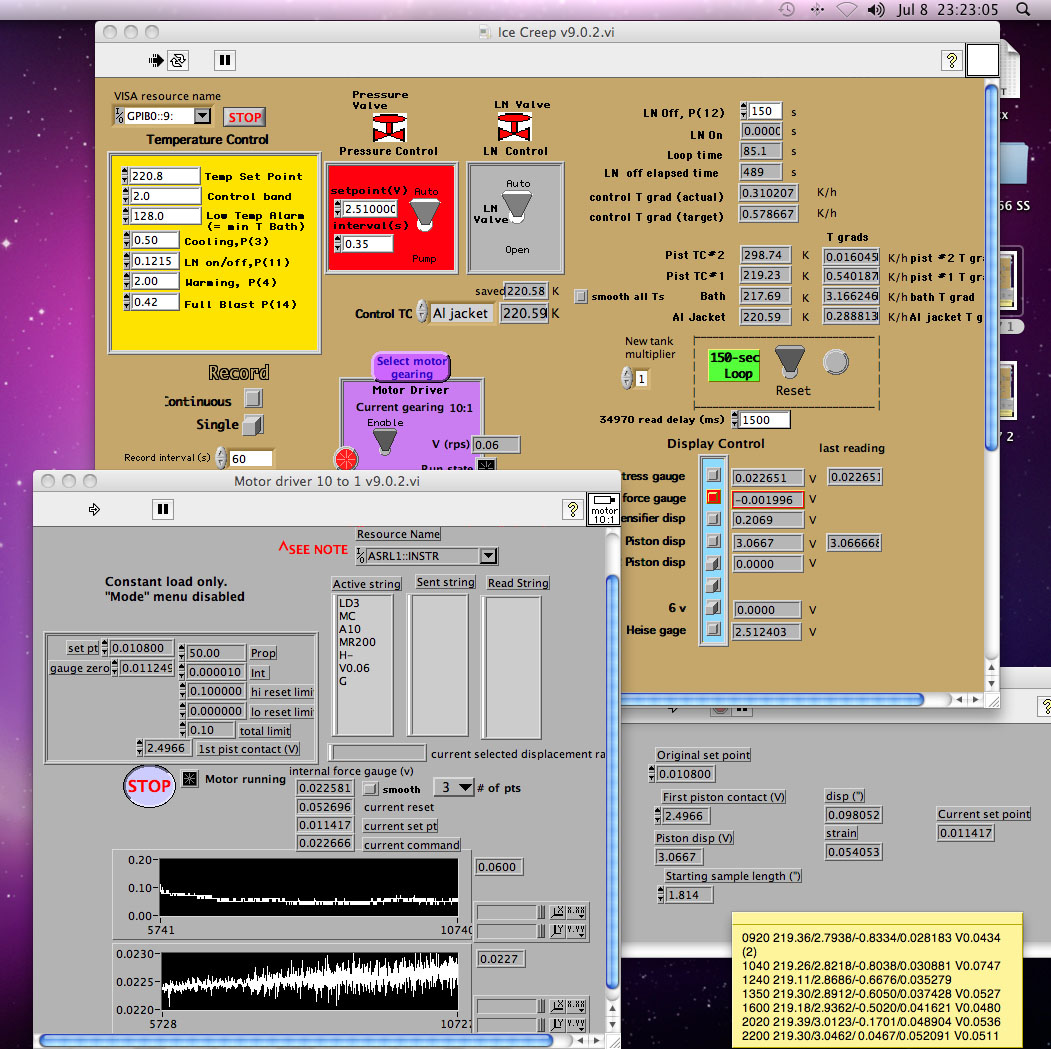Flip the LN Valve Auto/Open switch

[x=517, y=207]
